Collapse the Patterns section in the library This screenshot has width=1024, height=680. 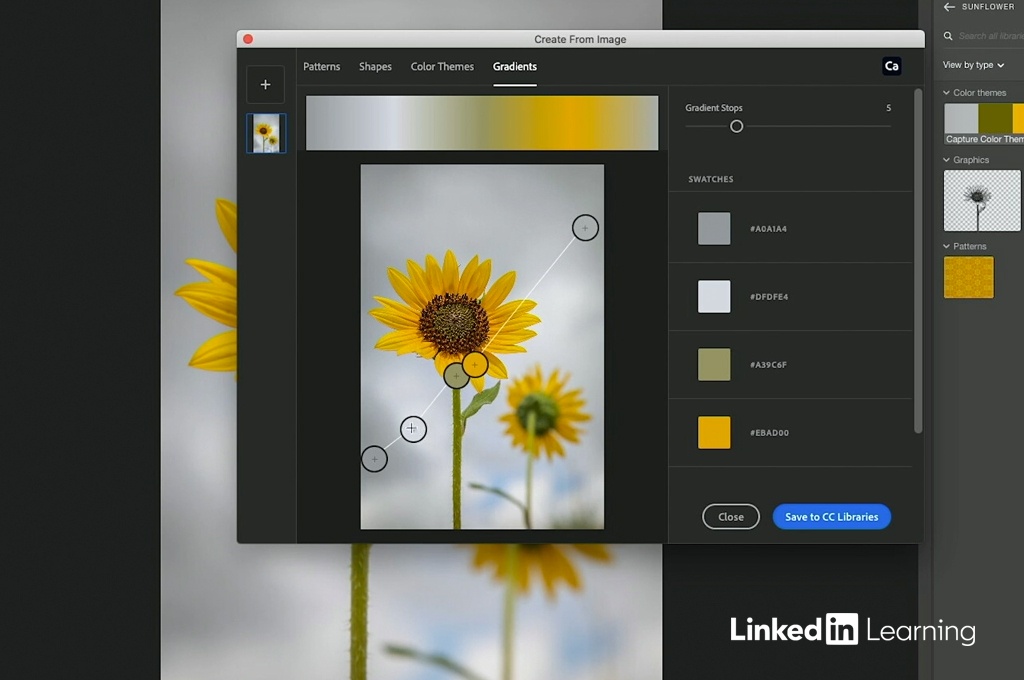pyautogui.click(x=947, y=246)
